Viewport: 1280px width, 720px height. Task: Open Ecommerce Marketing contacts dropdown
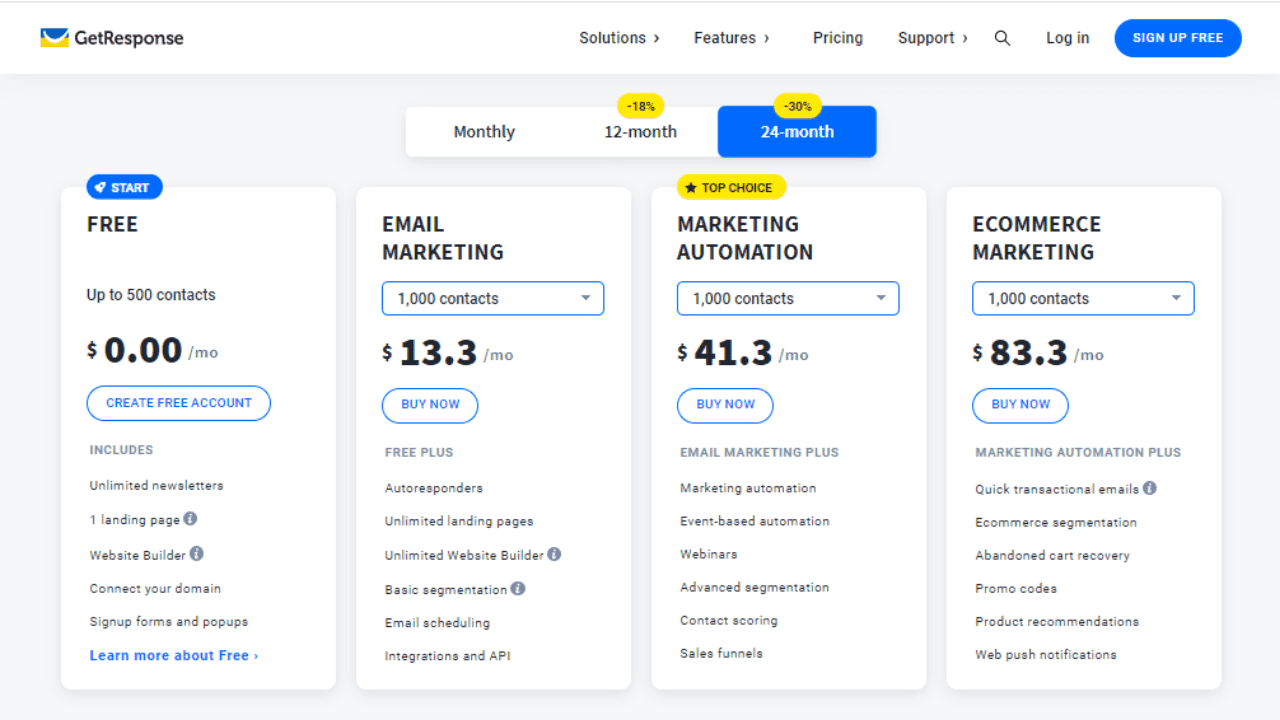(1083, 298)
